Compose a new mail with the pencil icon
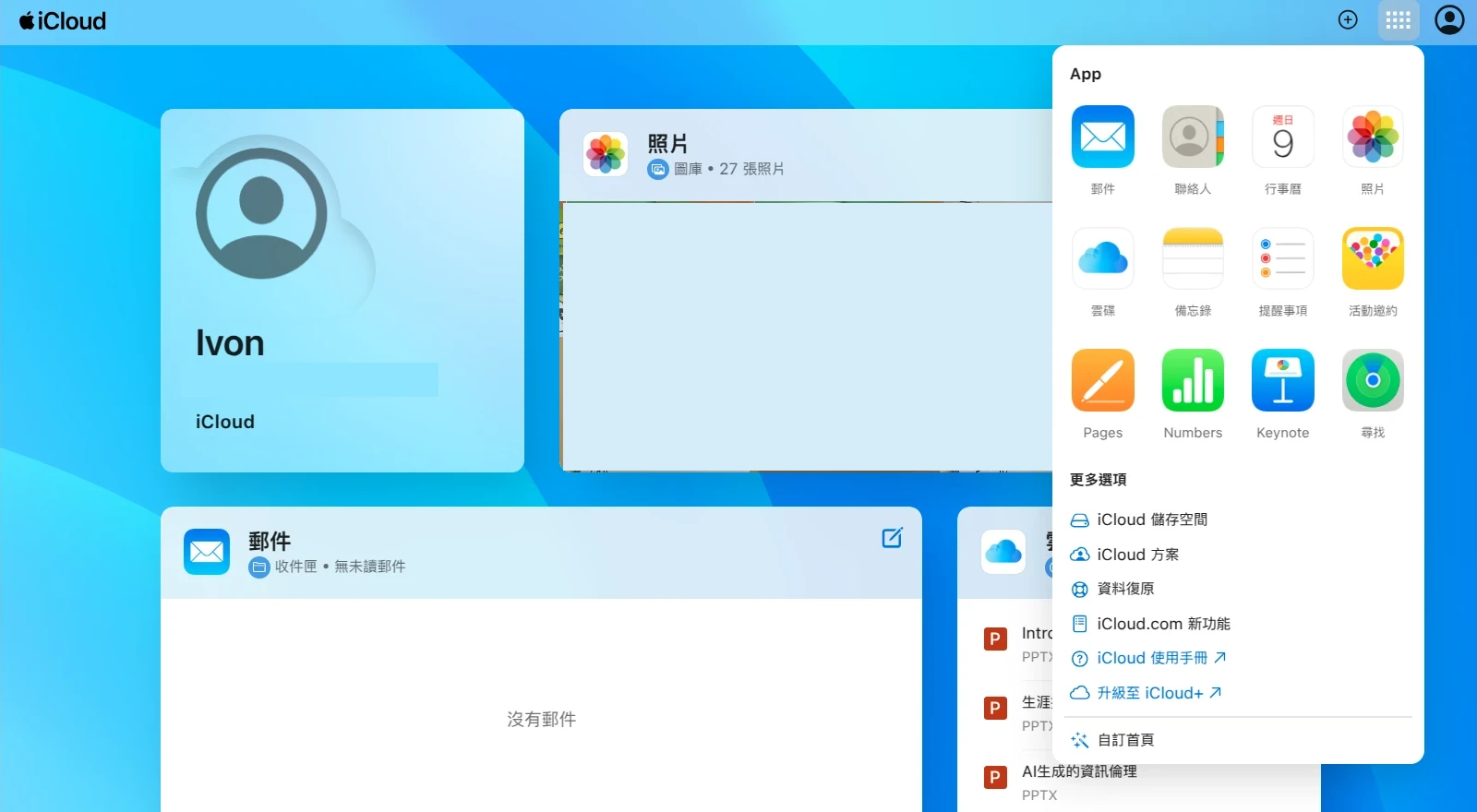Image resolution: width=1477 pixels, height=812 pixels. pos(892,538)
